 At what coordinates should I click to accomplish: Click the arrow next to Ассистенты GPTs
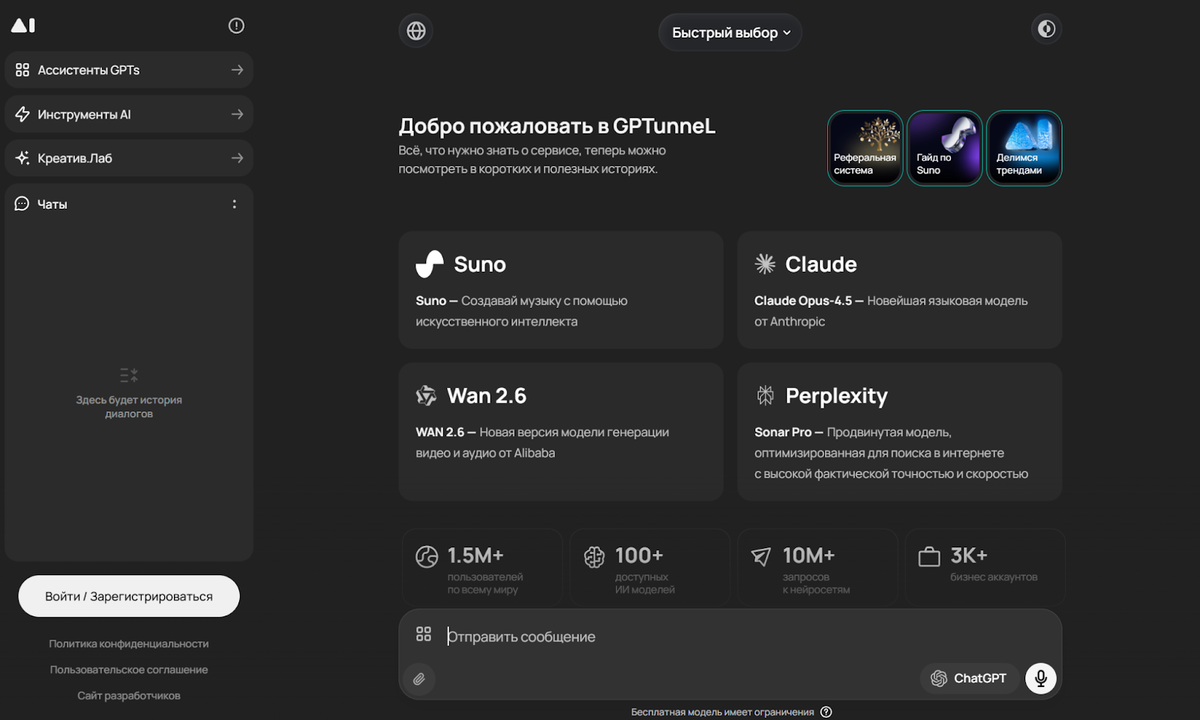point(237,70)
